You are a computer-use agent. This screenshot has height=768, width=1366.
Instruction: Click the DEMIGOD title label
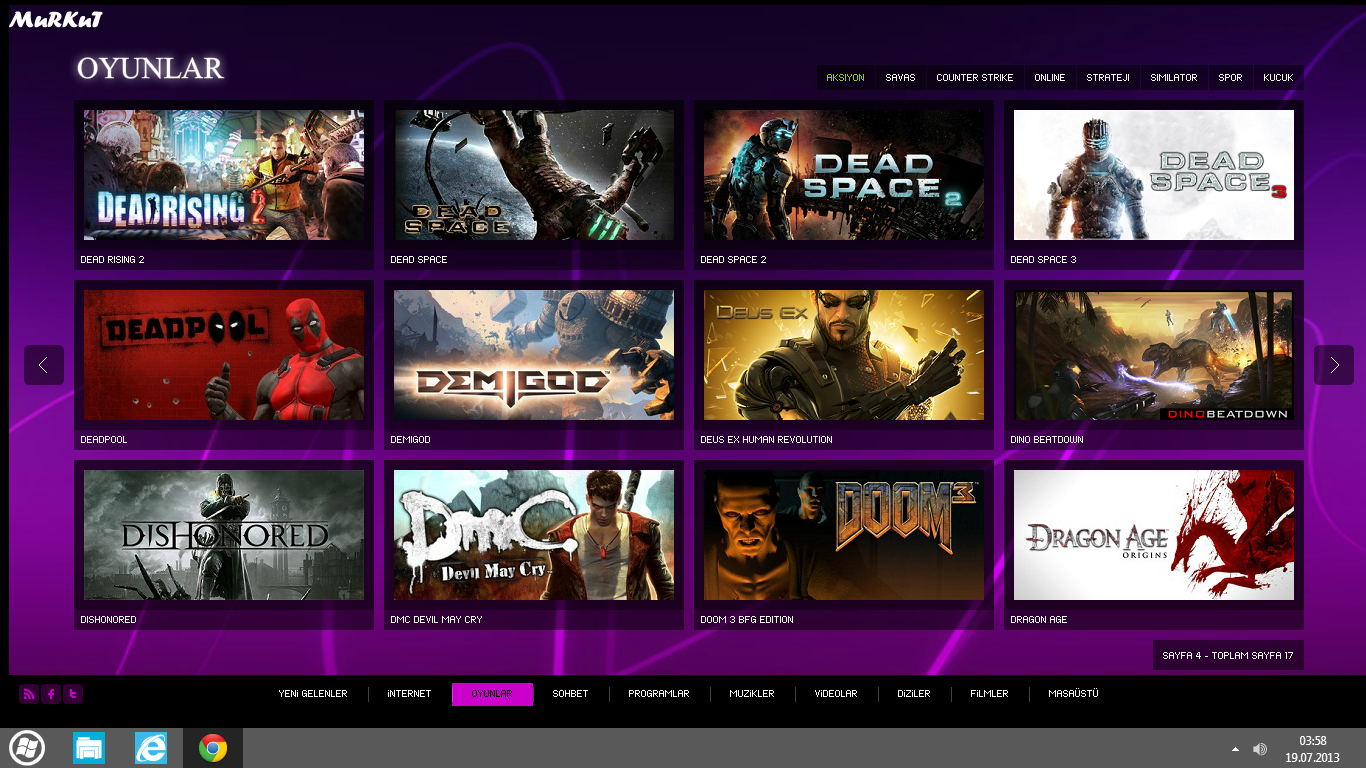410,440
